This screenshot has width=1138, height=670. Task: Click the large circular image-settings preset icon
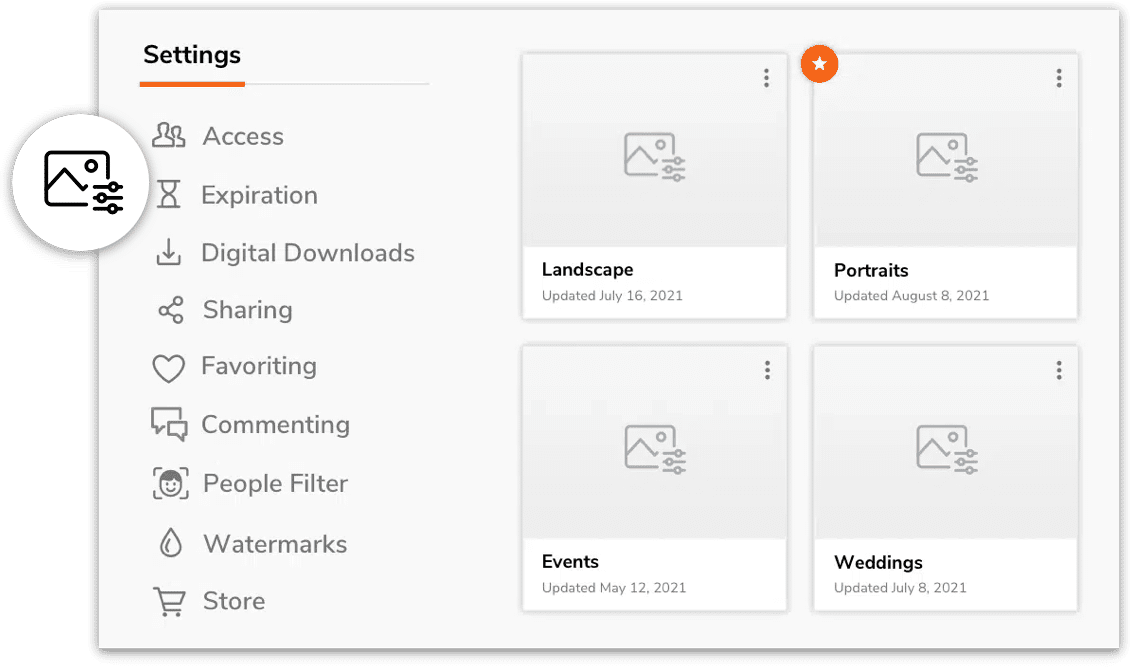coord(81,182)
